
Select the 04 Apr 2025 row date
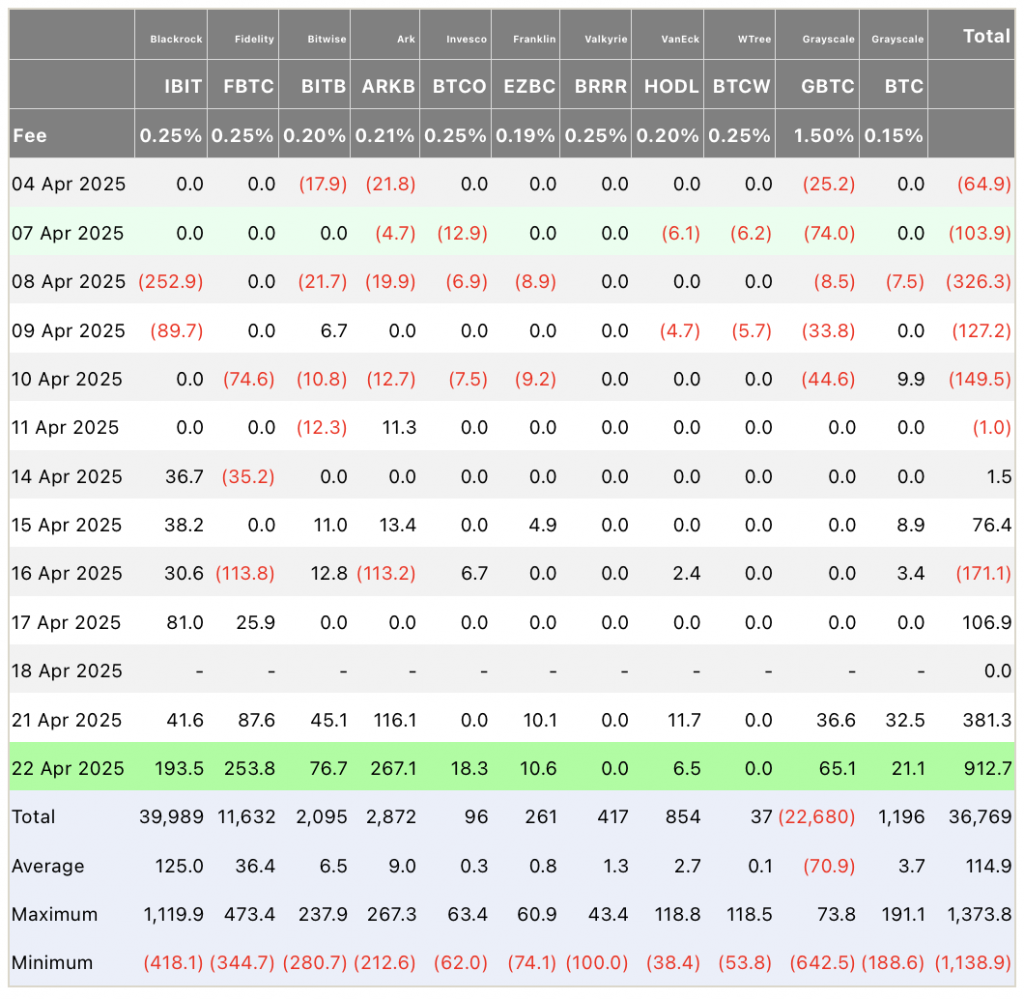coord(69,184)
